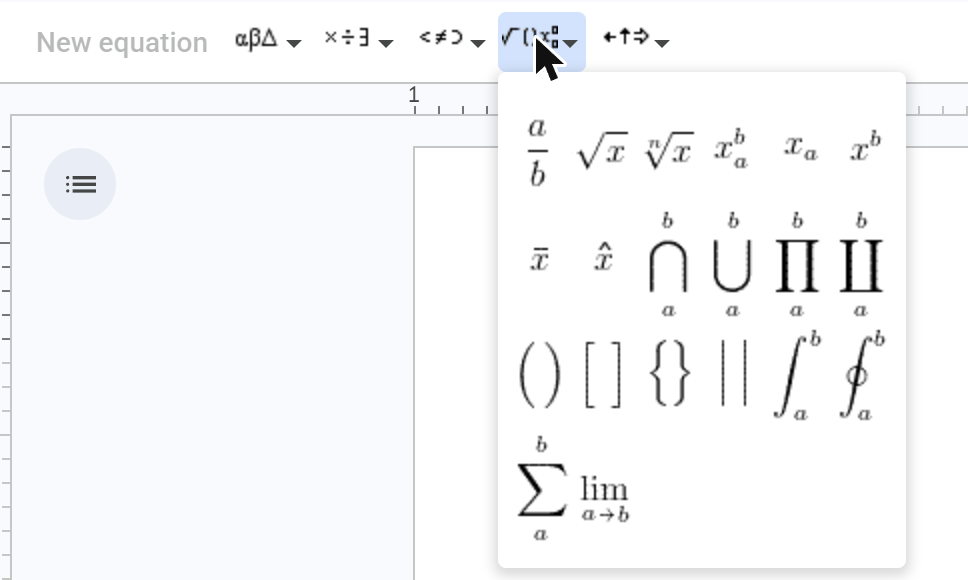The image size is (968, 580).
Task: Open the arrows symbols dropdown
Action: coord(636,40)
